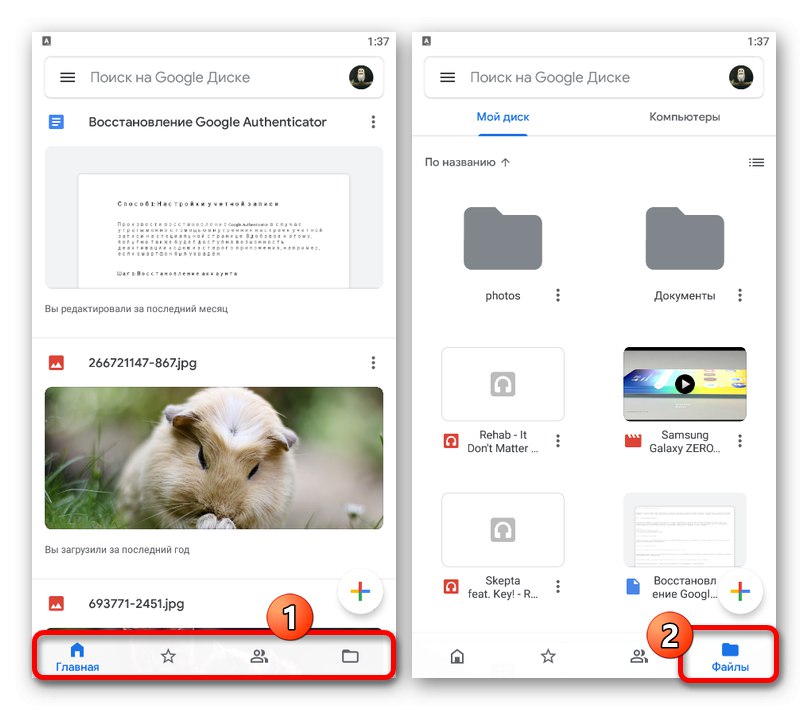Click image file icon beside 693771-2451.jpg
The image size is (808, 710).
(x=56, y=603)
